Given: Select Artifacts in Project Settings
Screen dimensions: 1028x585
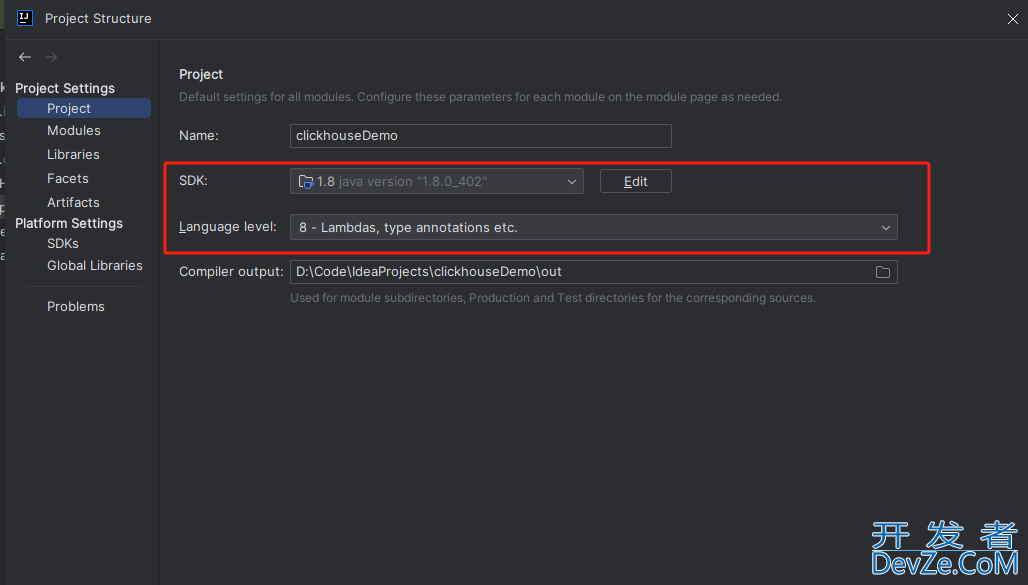Looking at the screenshot, I should click(73, 203).
